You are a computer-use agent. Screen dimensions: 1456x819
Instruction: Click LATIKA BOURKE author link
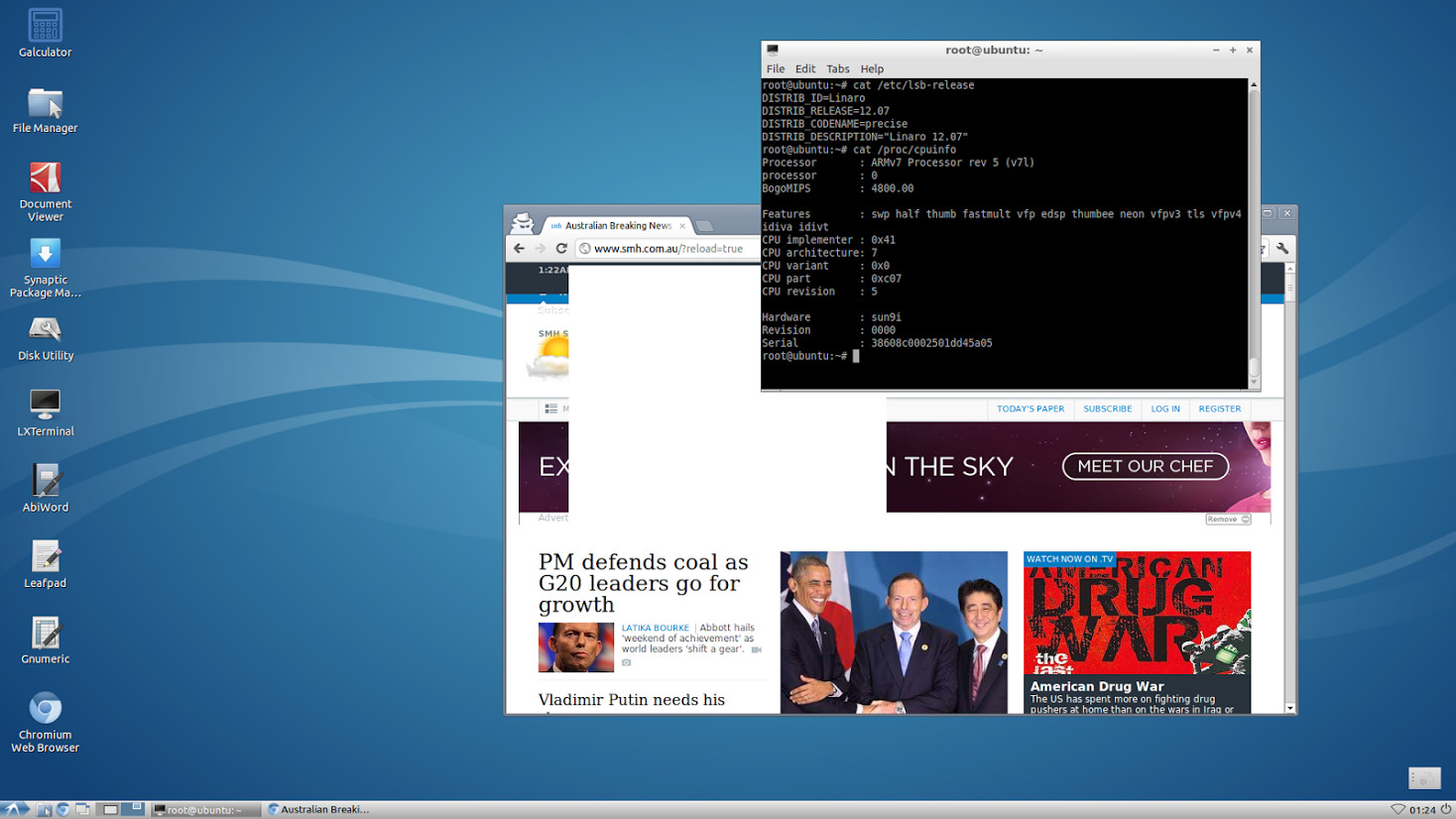[x=656, y=628]
